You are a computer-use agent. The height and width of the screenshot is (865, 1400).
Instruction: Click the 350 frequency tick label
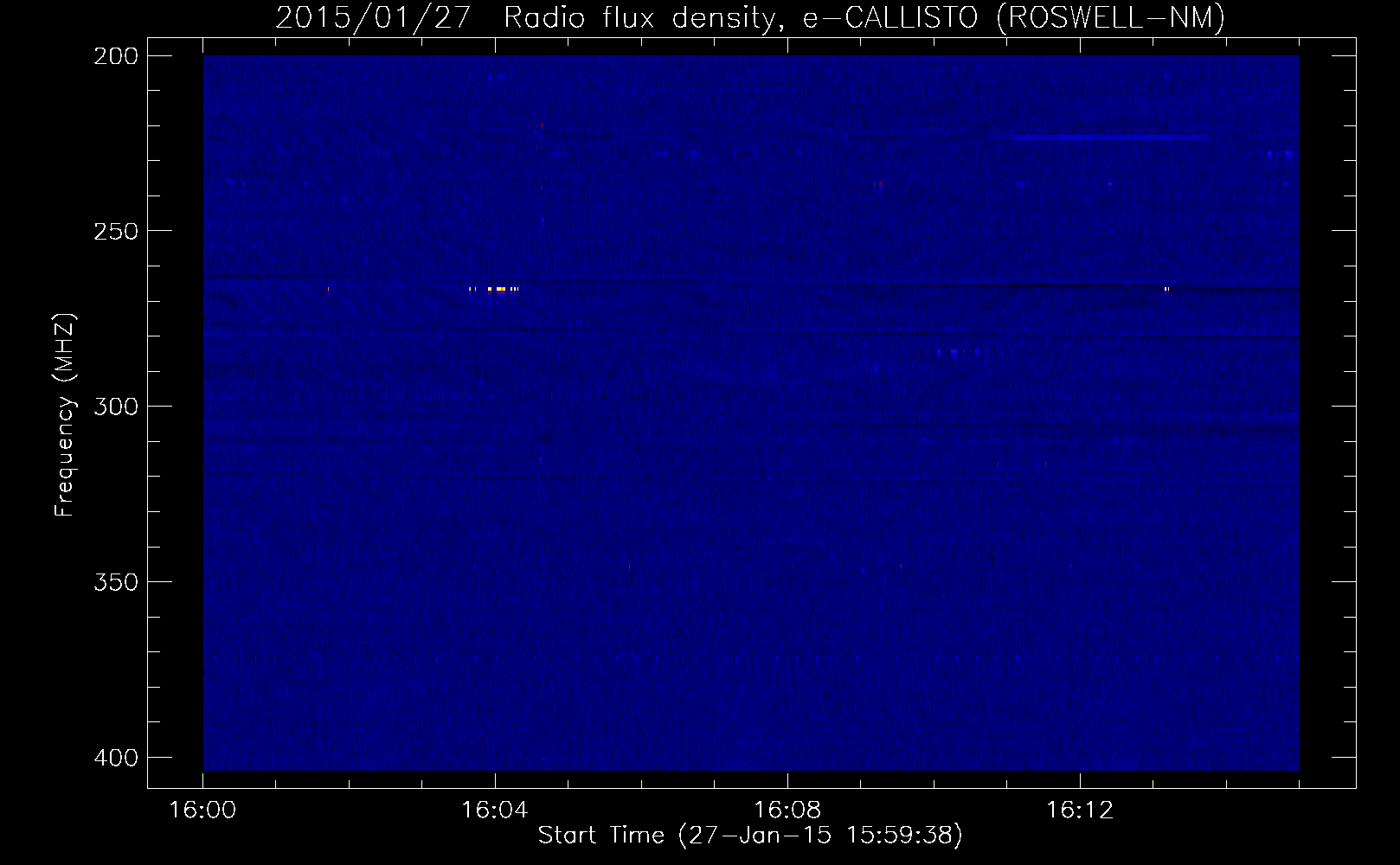(x=114, y=581)
